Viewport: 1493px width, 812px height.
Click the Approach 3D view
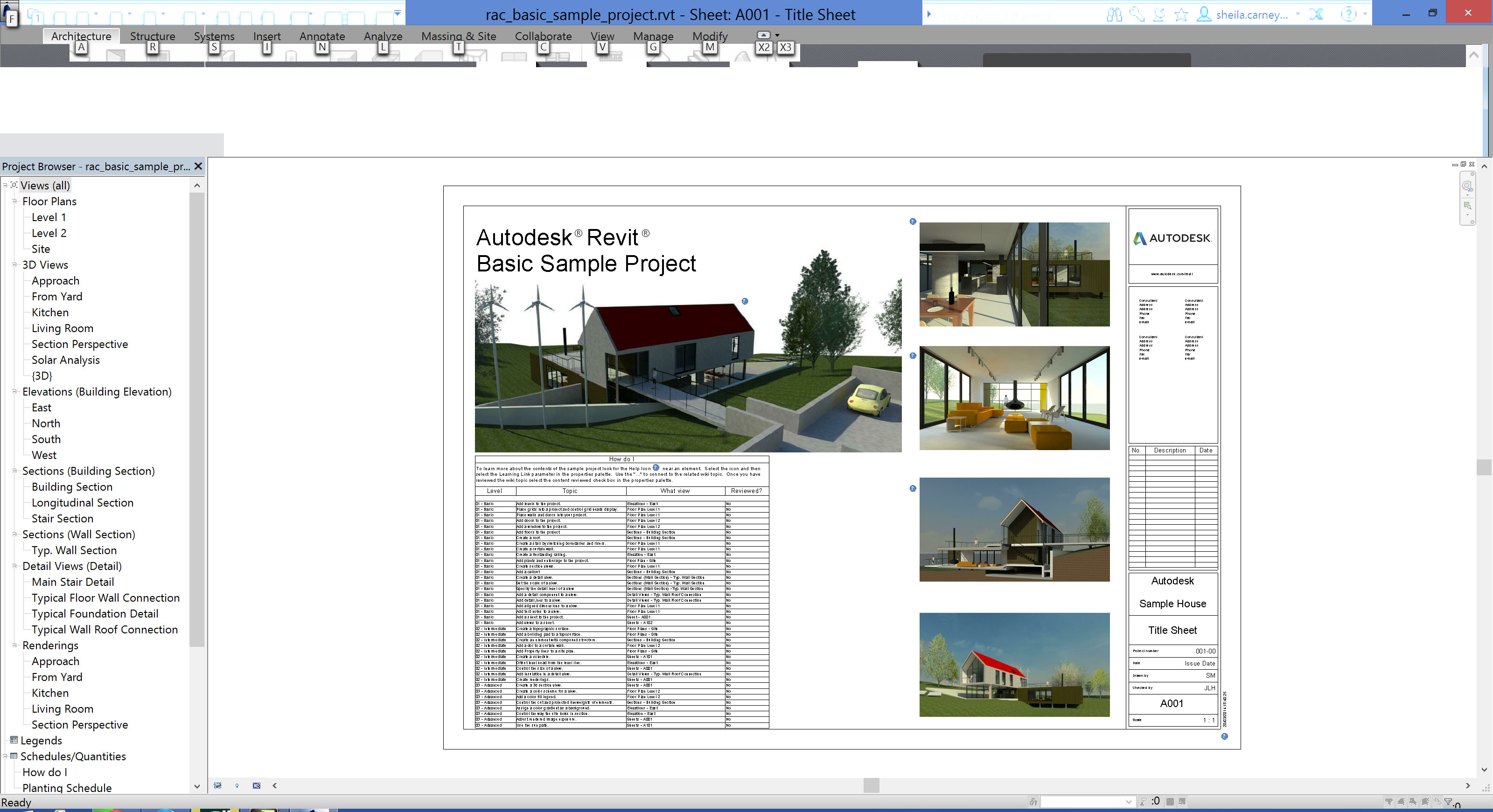[55, 280]
